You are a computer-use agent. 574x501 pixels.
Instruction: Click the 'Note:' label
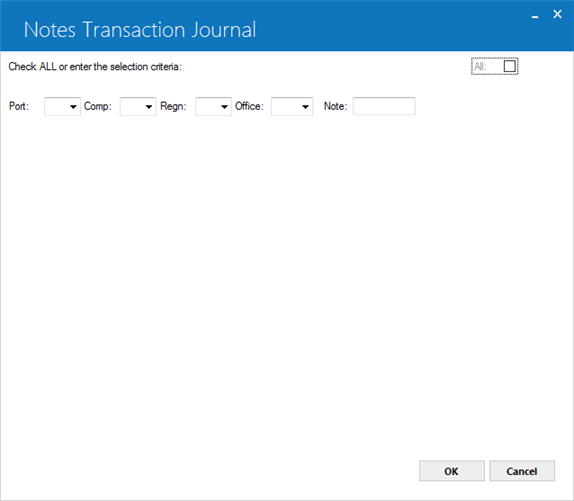click(335, 106)
